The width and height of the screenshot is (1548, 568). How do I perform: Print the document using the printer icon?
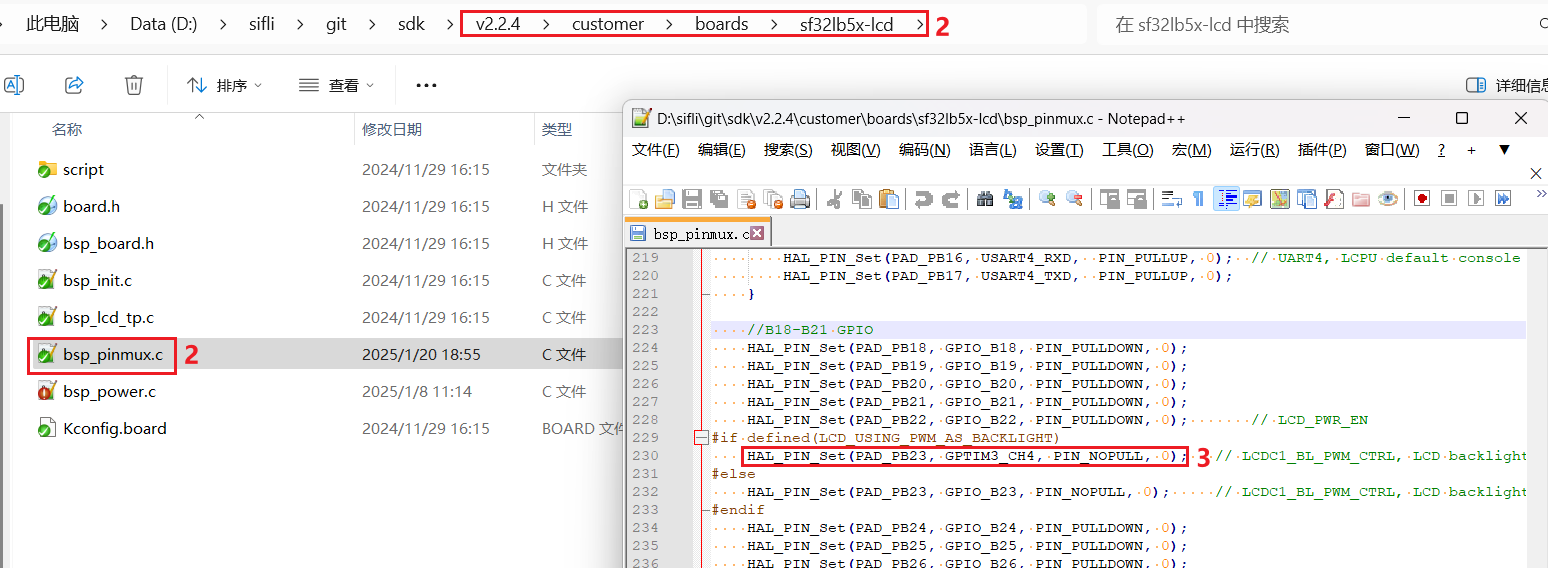[800, 199]
